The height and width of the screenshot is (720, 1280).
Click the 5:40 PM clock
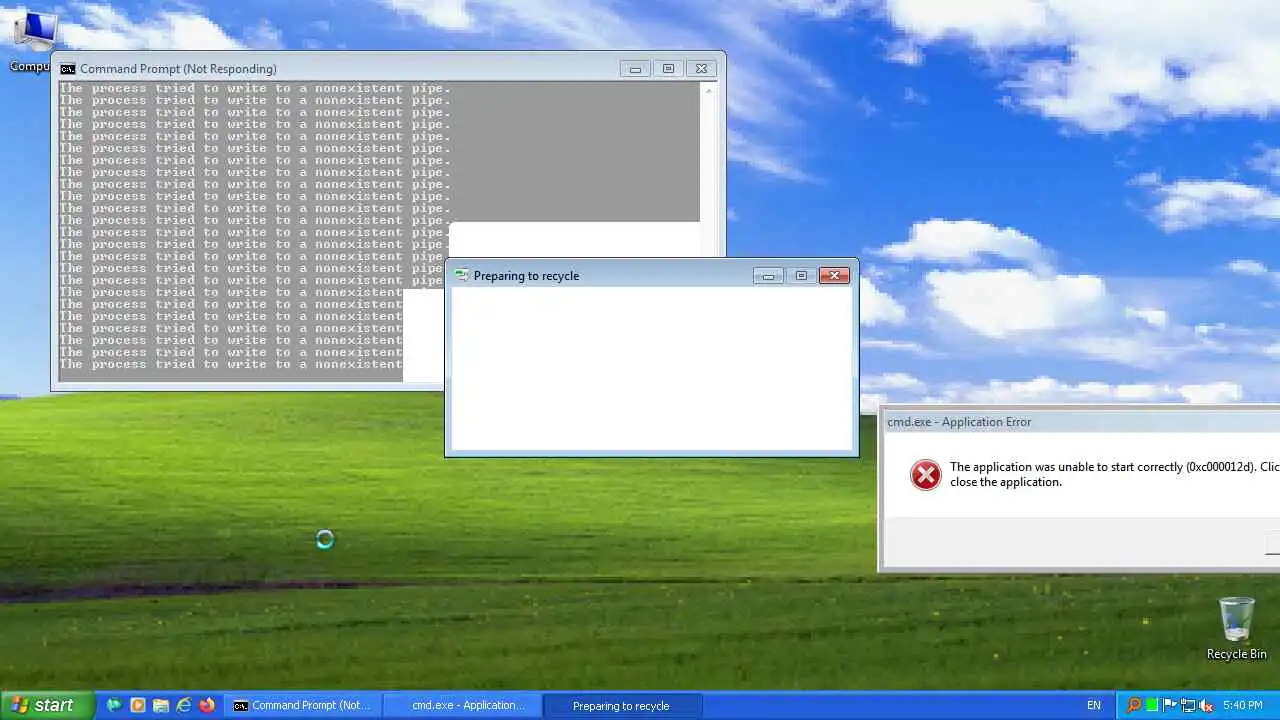tap(1243, 705)
